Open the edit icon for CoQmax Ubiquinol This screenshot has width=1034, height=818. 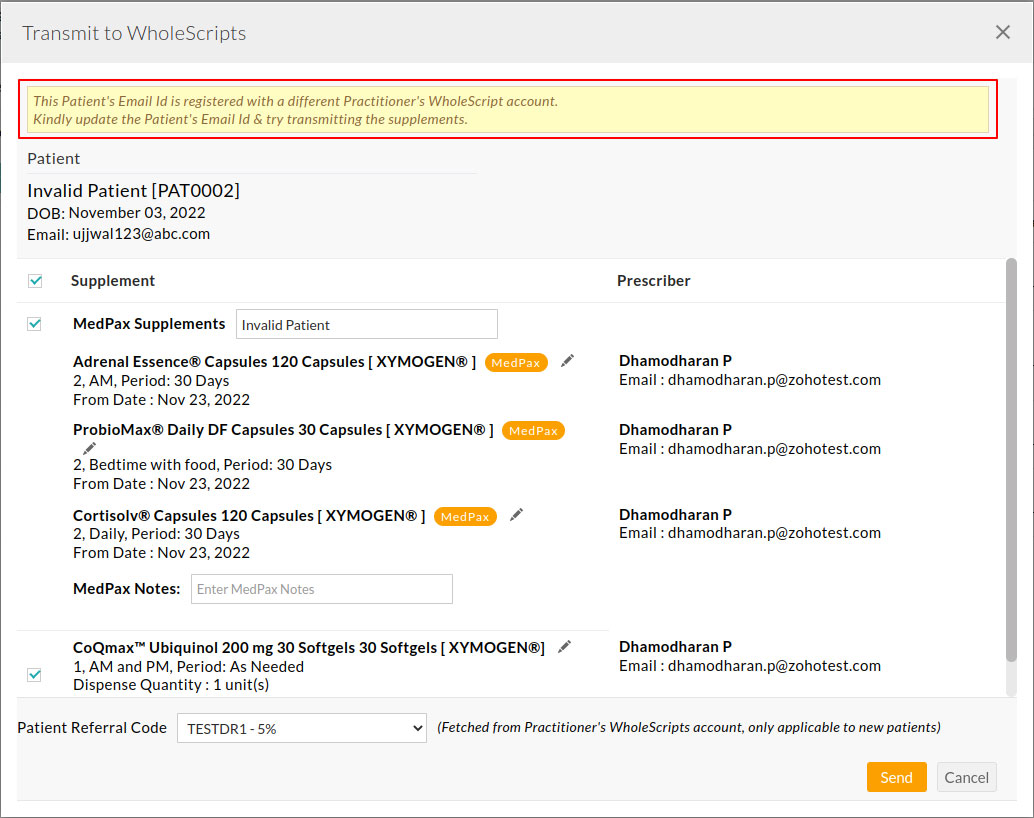click(564, 647)
